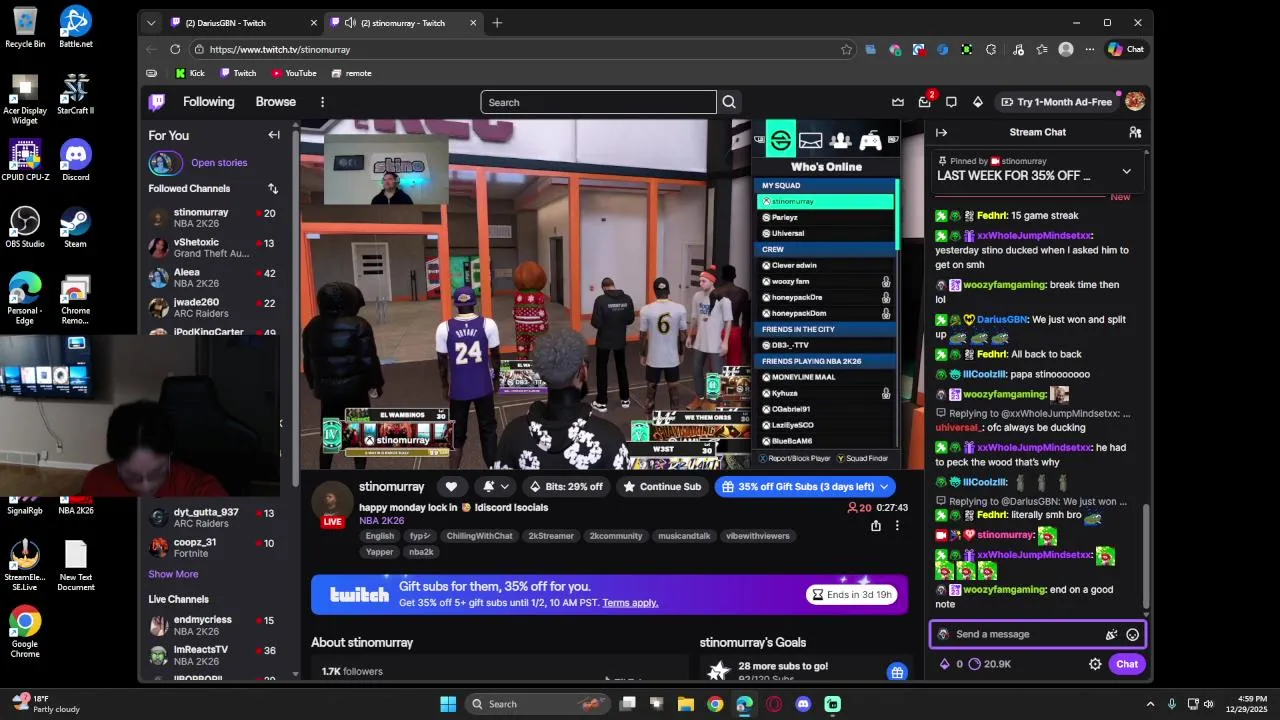The height and width of the screenshot is (720, 1280).
Task: Collapse the For You sidebar
Action: (274, 135)
